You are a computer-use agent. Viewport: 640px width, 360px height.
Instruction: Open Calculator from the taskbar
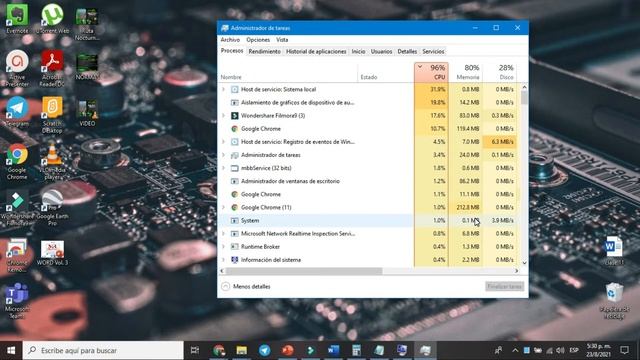tap(356, 350)
